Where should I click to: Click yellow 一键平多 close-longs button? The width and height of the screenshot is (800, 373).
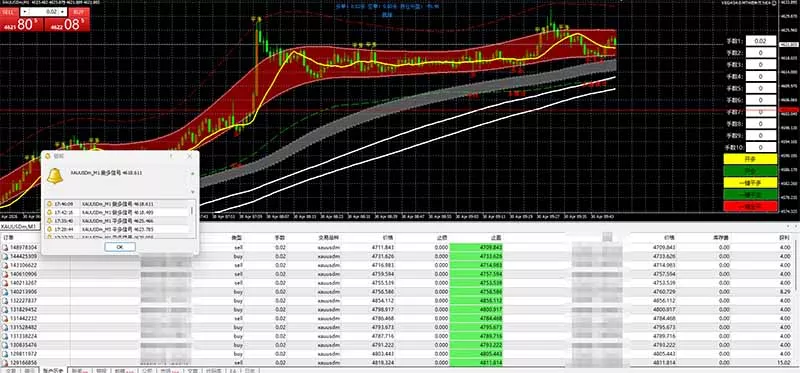pyautogui.click(x=750, y=183)
